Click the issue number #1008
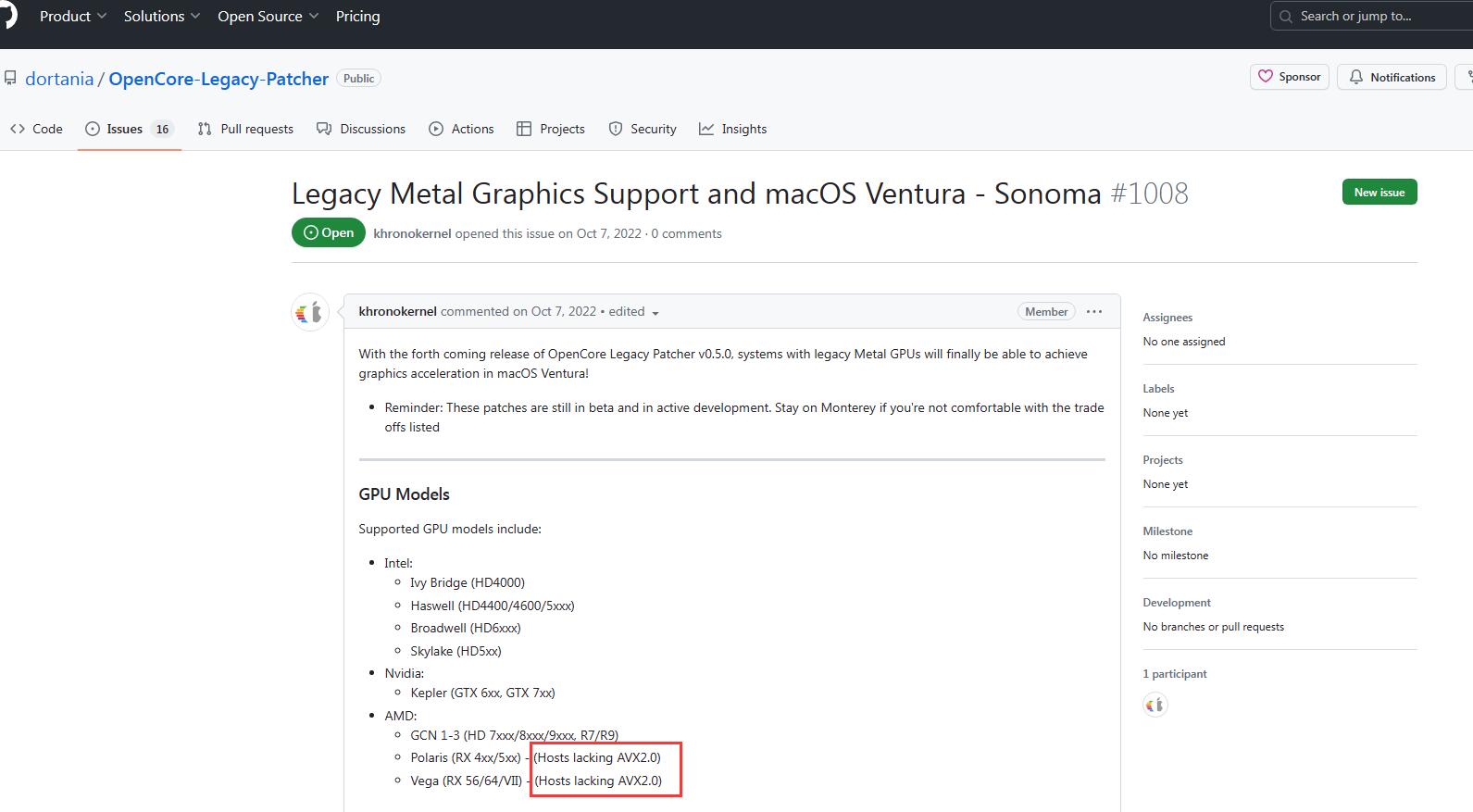The image size is (1473, 812). (x=1149, y=194)
